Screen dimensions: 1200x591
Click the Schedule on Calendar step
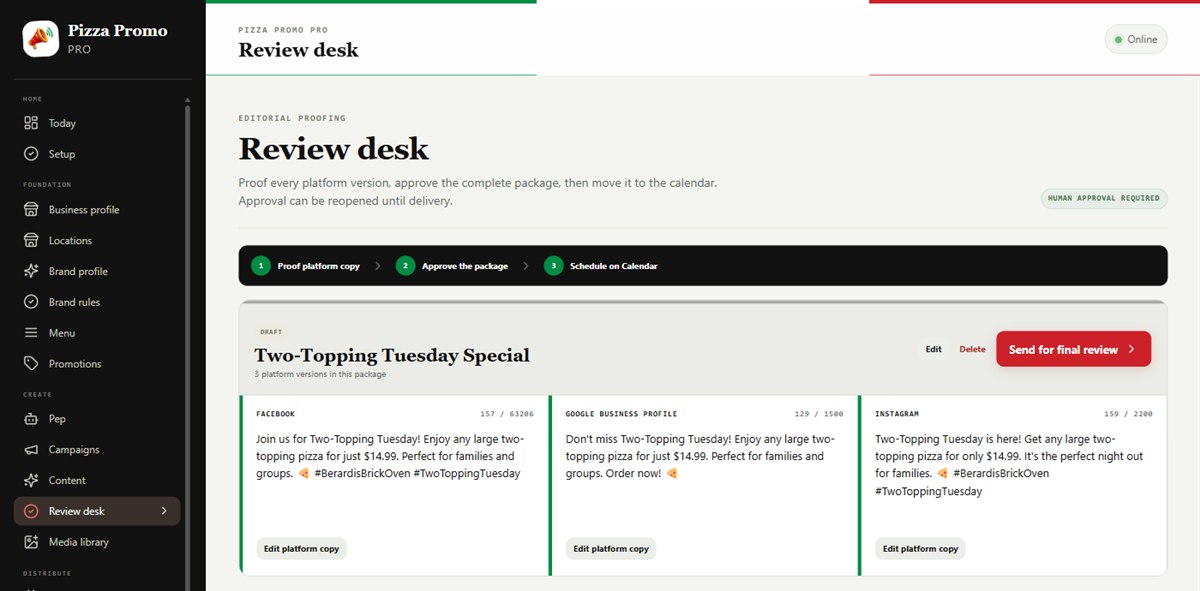click(601, 266)
